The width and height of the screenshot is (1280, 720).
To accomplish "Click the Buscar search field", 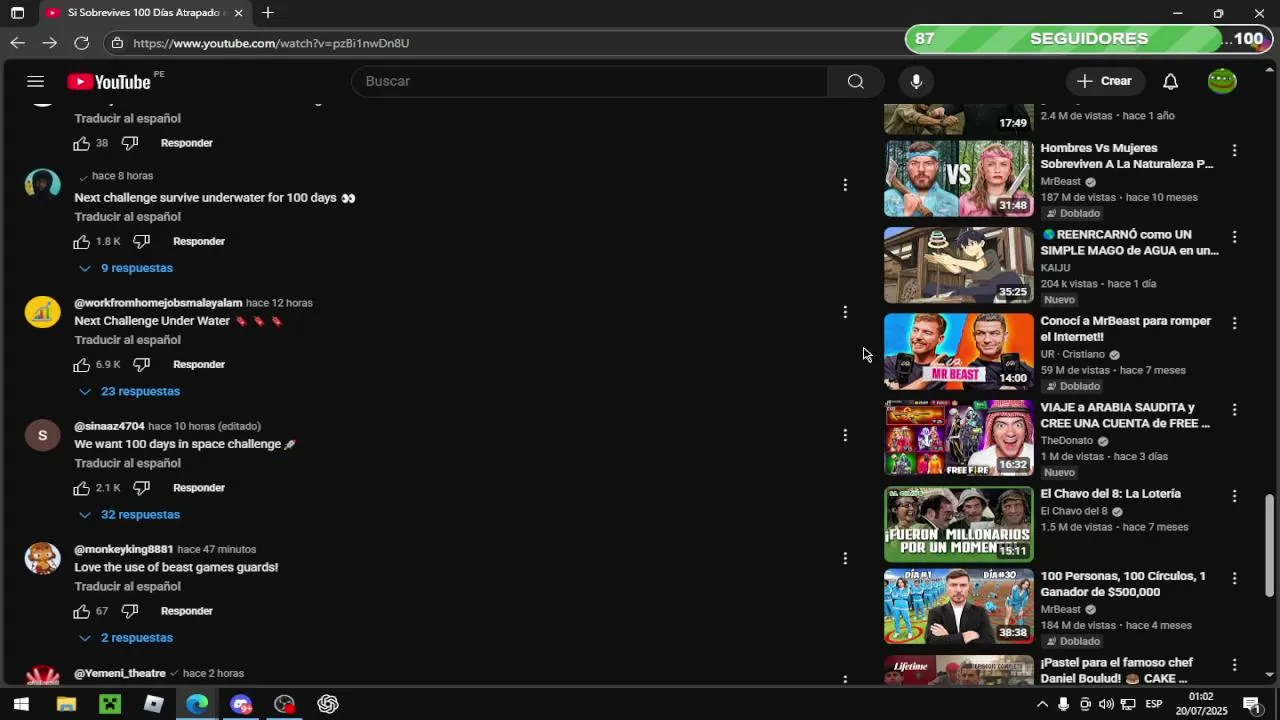I will coord(590,81).
